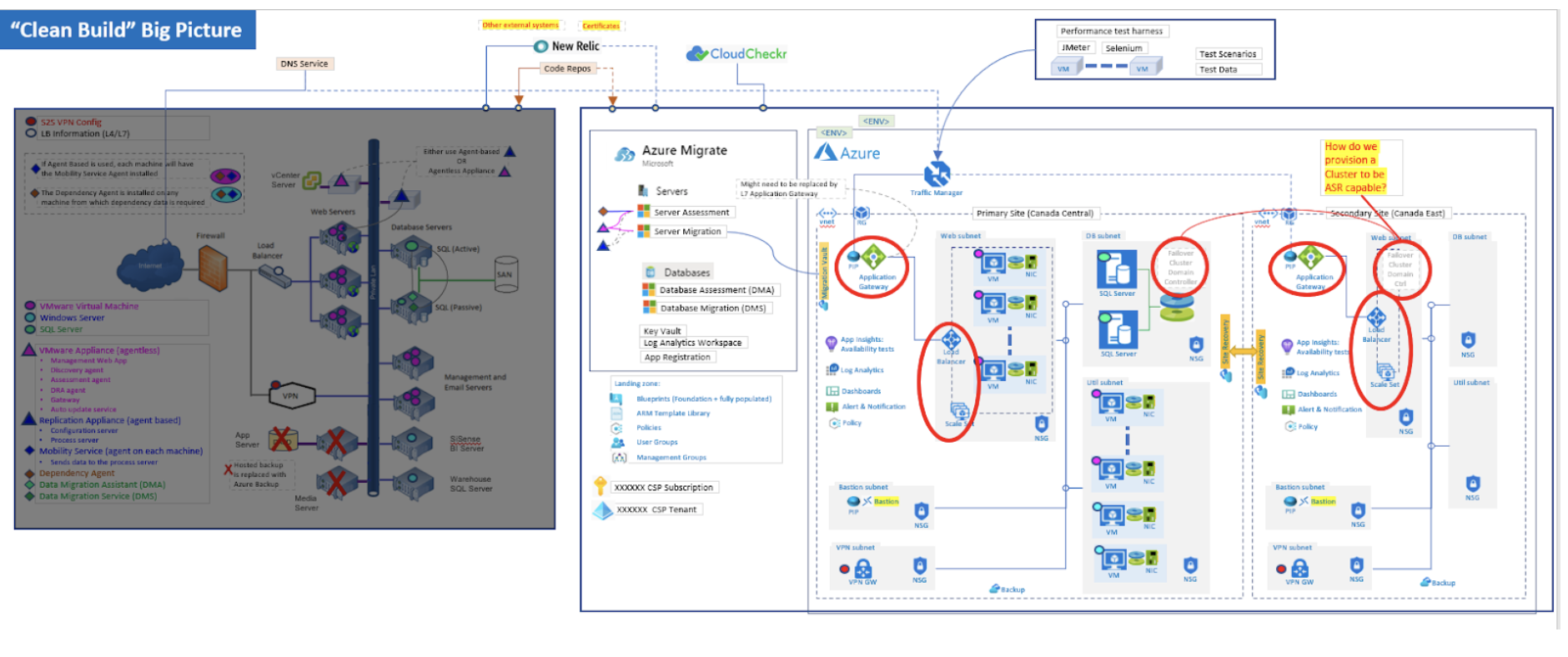Select the SAN storage cylinder icon
Screen dimensions: 1568x657
(505, 274)
